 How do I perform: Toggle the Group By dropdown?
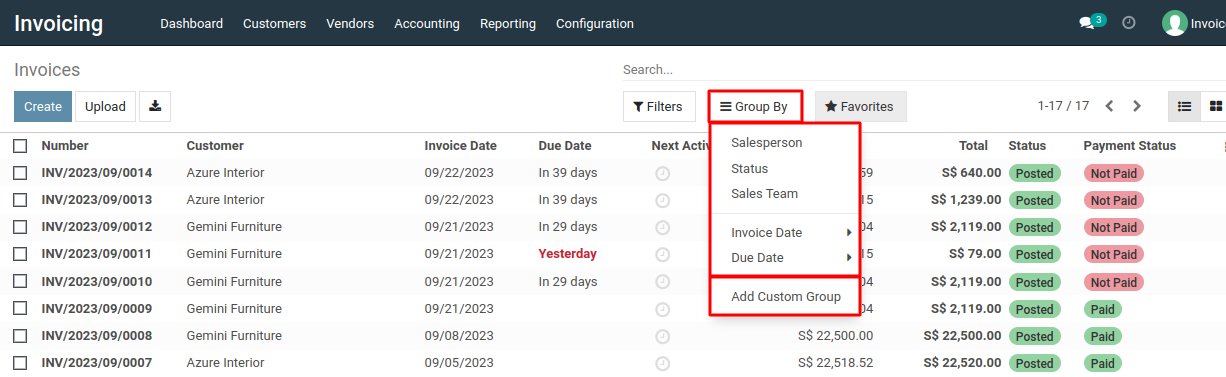coord(754,106)
